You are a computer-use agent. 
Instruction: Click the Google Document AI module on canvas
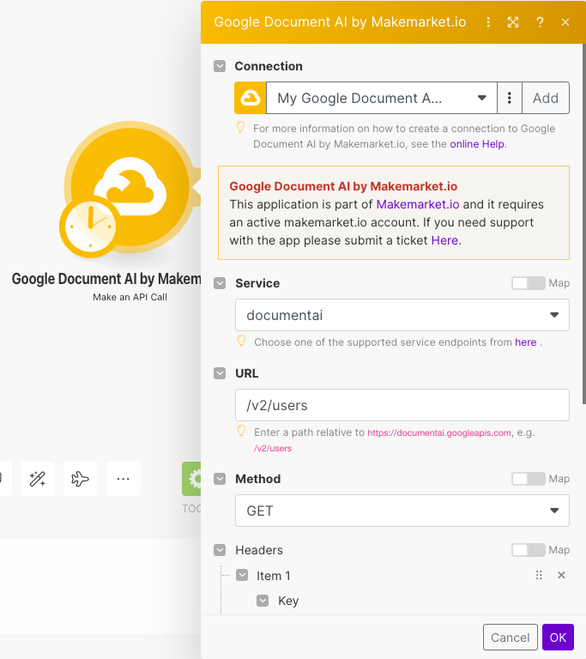click(130, 187)
